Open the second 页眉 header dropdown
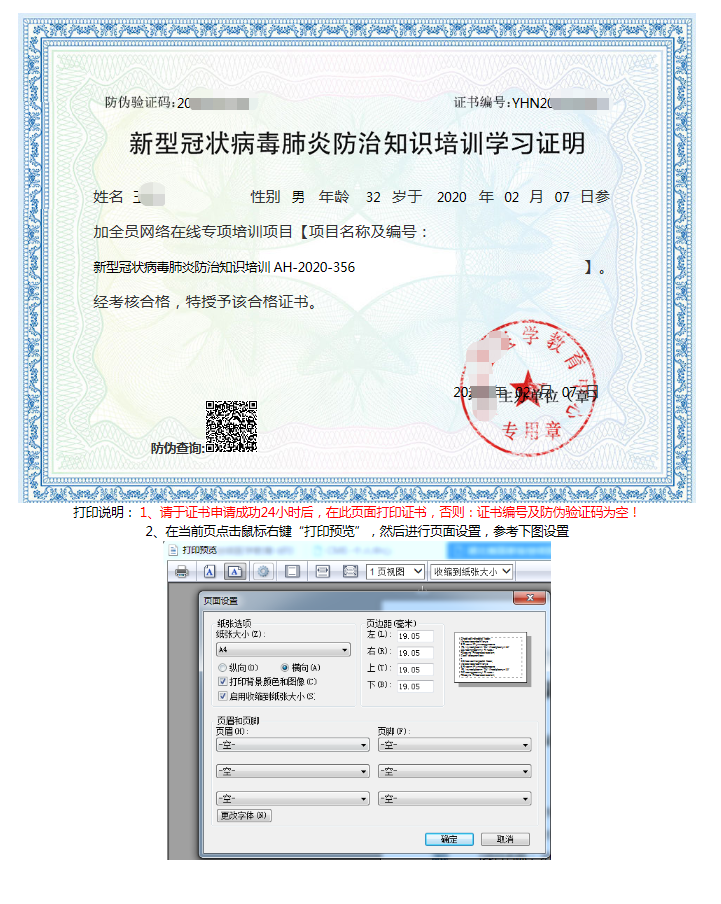Screen dimensions: 721x904 (293, 771)
